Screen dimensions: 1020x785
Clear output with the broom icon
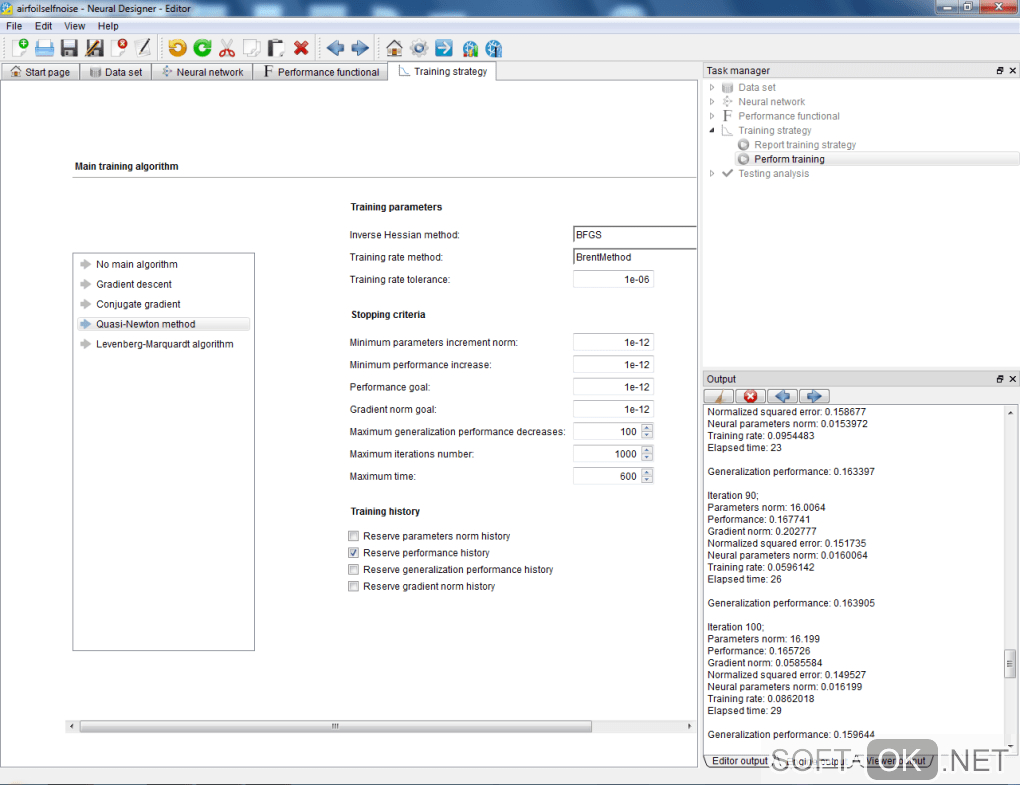[719, 396]
